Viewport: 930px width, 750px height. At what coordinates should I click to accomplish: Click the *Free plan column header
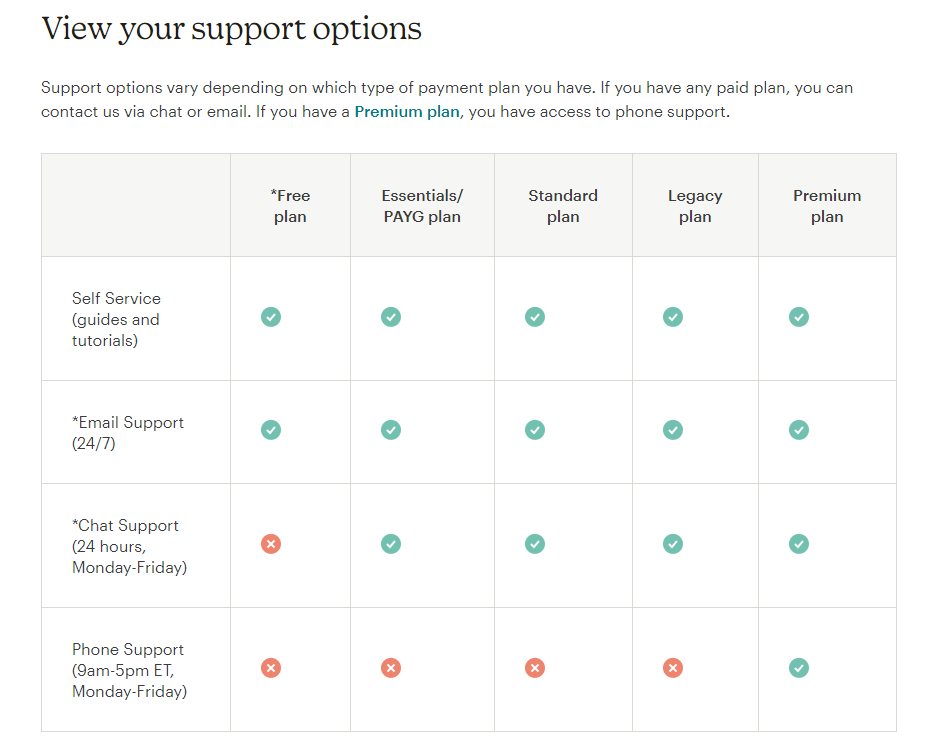pos(290,206)
